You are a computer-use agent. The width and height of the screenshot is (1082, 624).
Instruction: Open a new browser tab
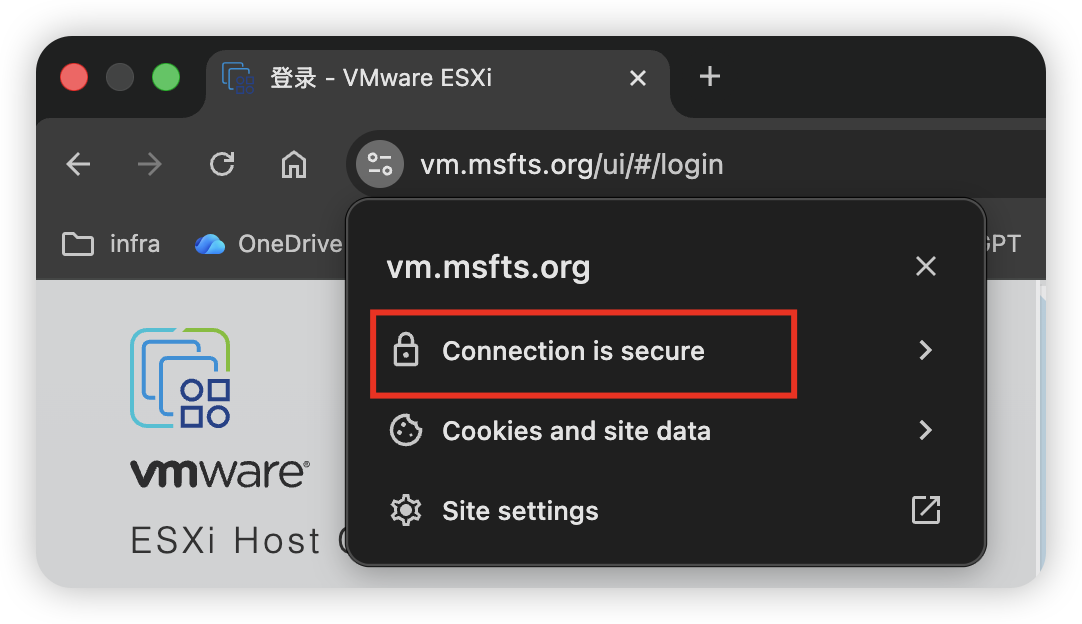709,77
